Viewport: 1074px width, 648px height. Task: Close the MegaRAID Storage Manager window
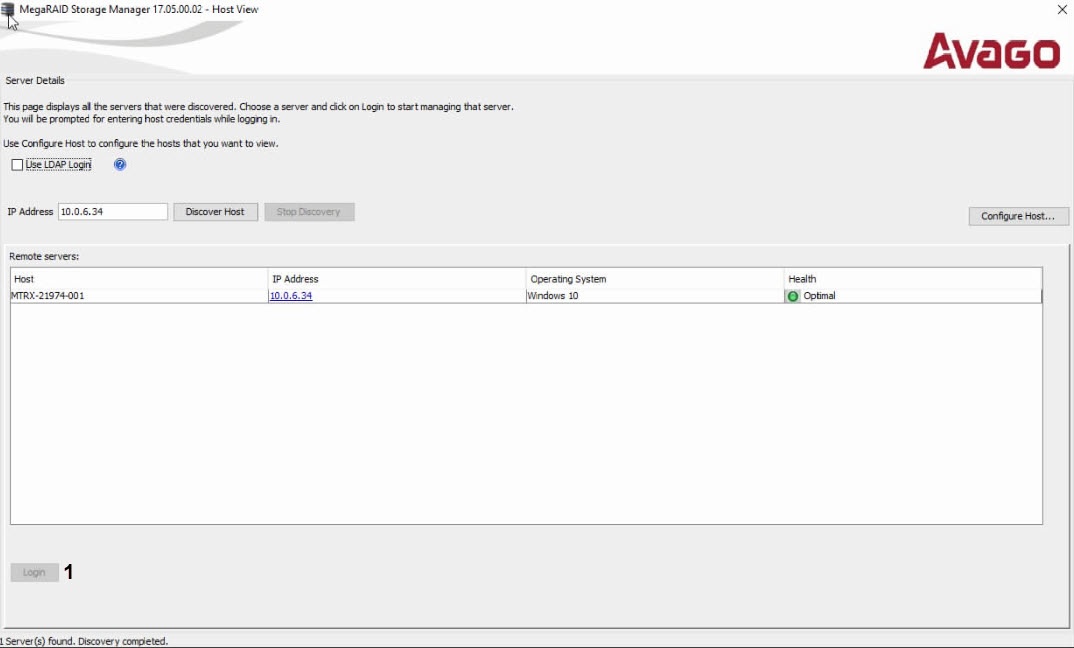click(x=1061, y=10)
